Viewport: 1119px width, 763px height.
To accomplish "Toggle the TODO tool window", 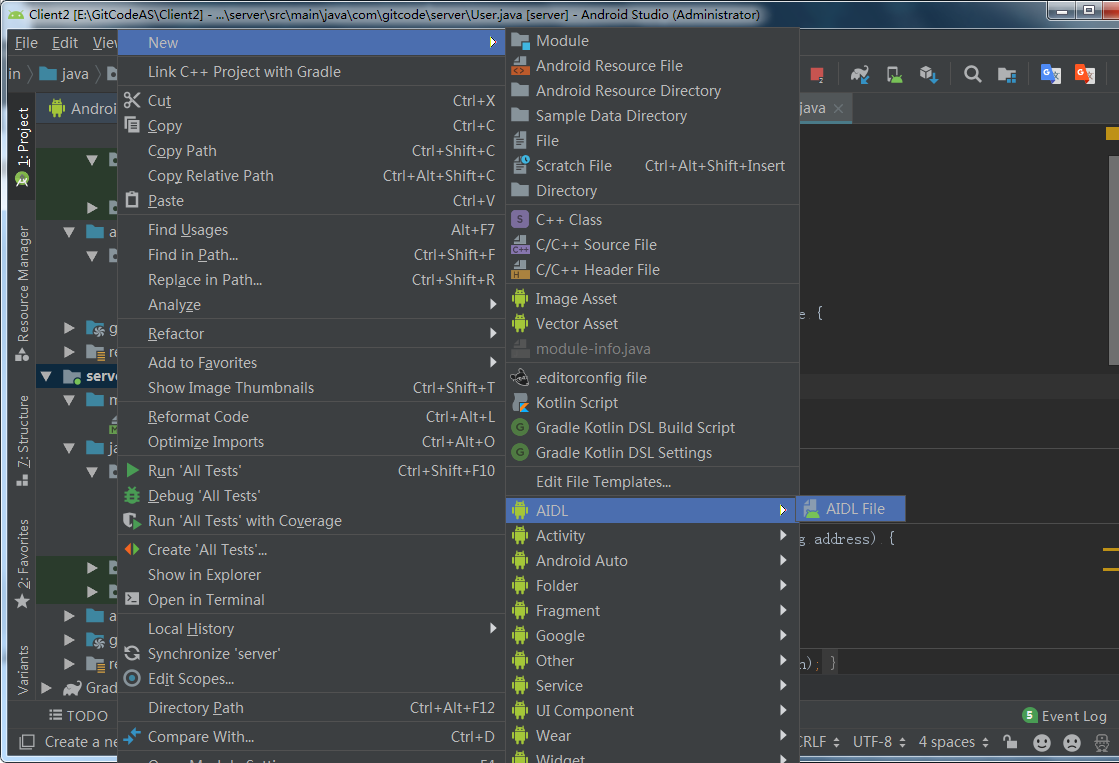I will click(78, 715).
